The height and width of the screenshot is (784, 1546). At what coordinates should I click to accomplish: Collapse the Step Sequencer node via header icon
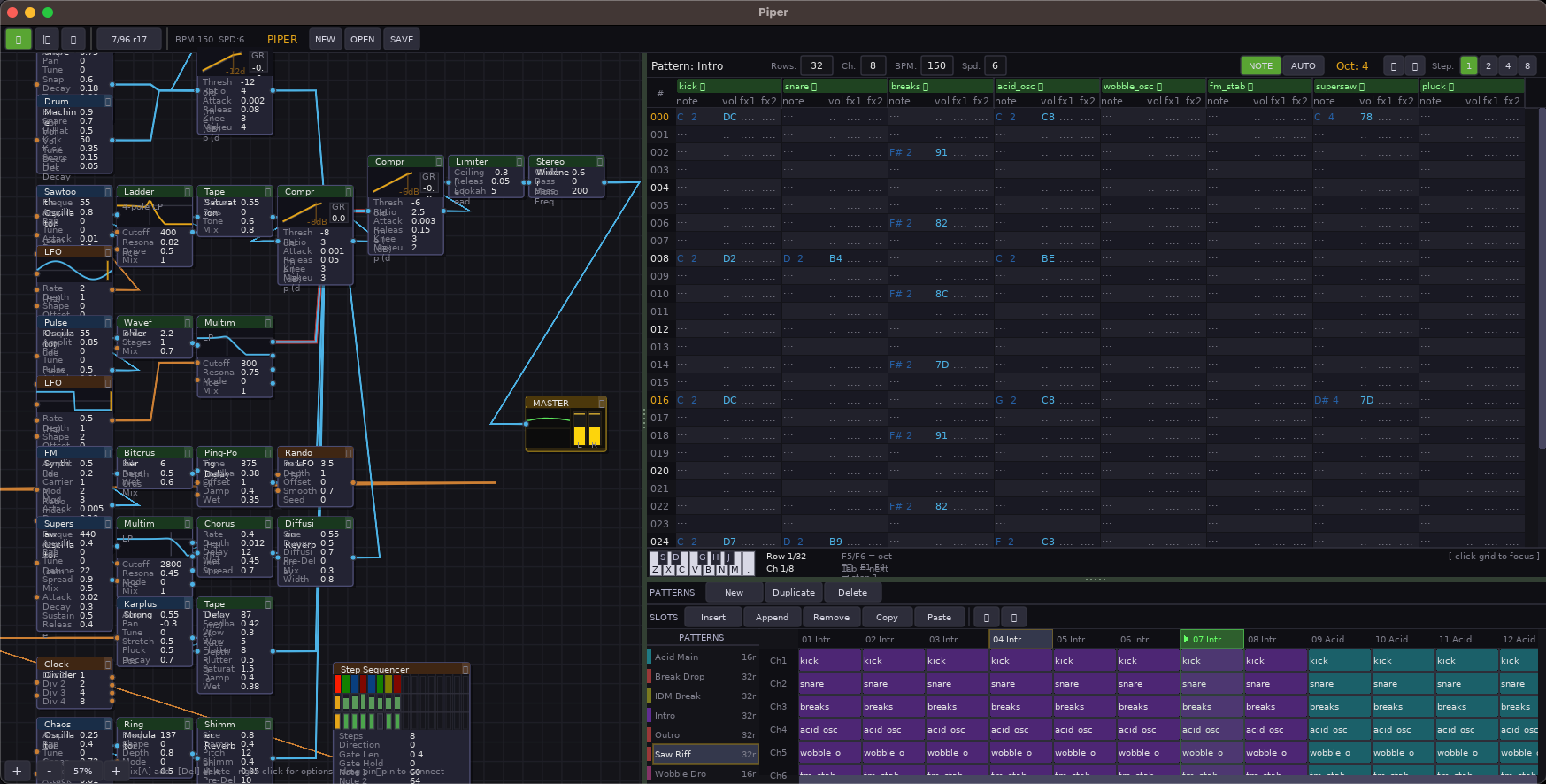pos(465,670)
